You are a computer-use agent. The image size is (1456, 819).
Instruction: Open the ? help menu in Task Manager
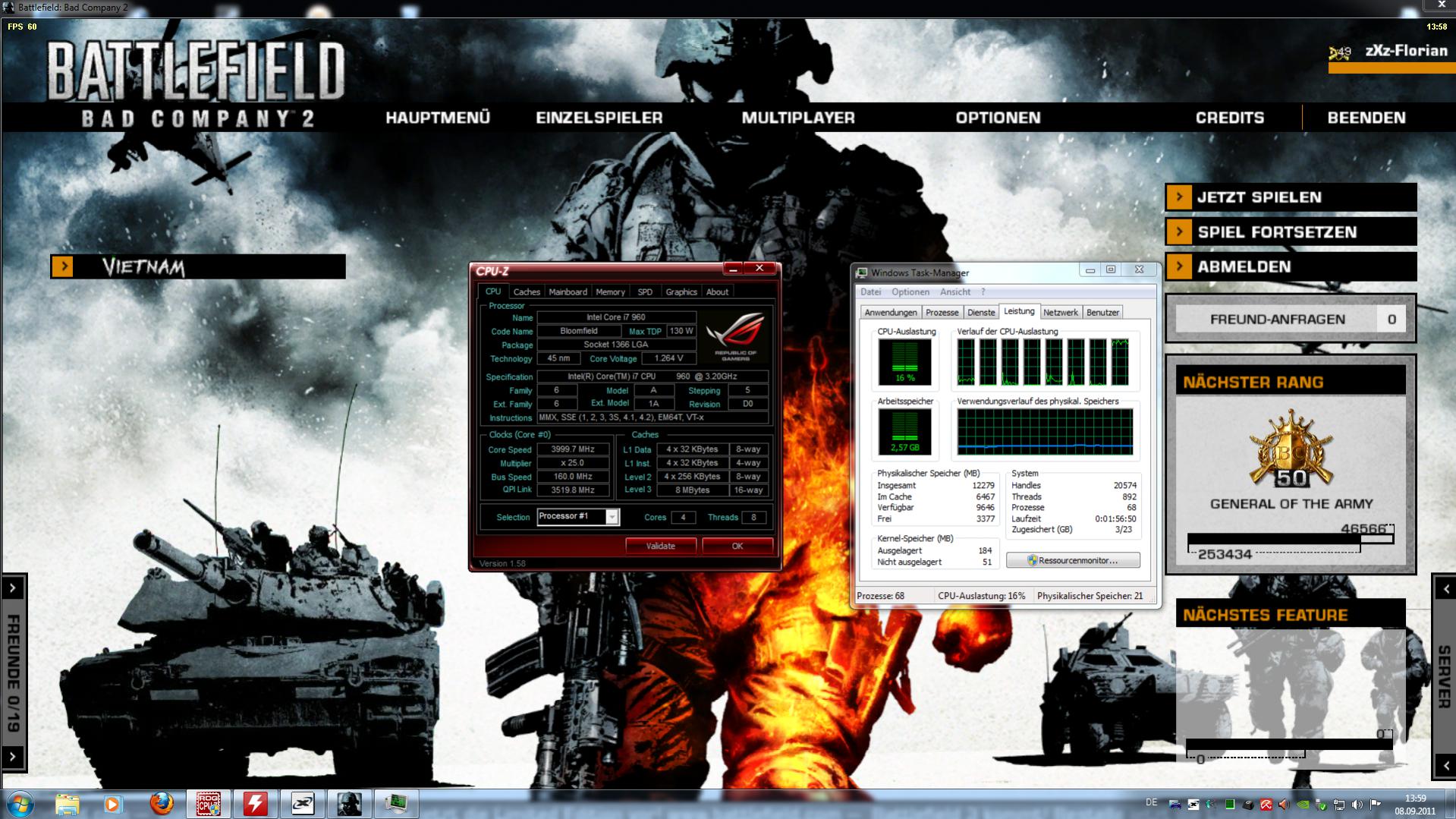pos(983,292)
